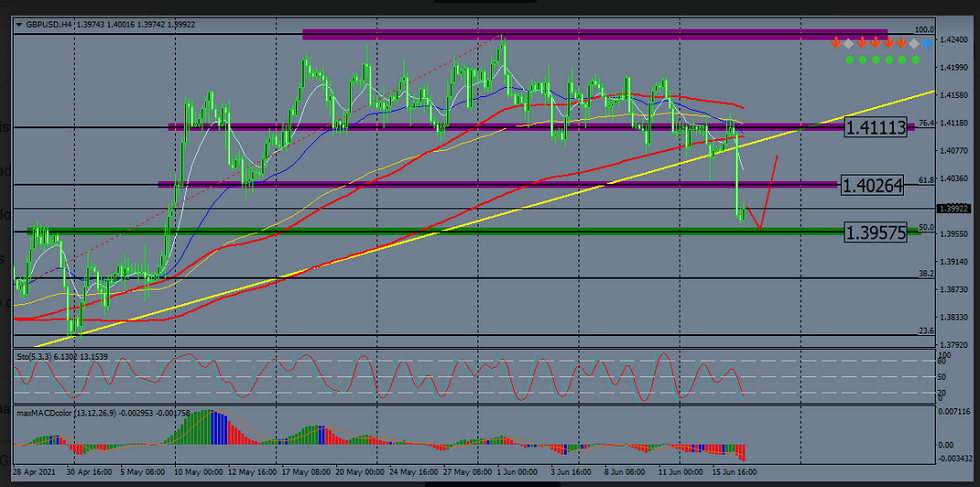Click the 10 May 00:00 time axis label
The width and height of the screenshot is (980, 487).
197,468
